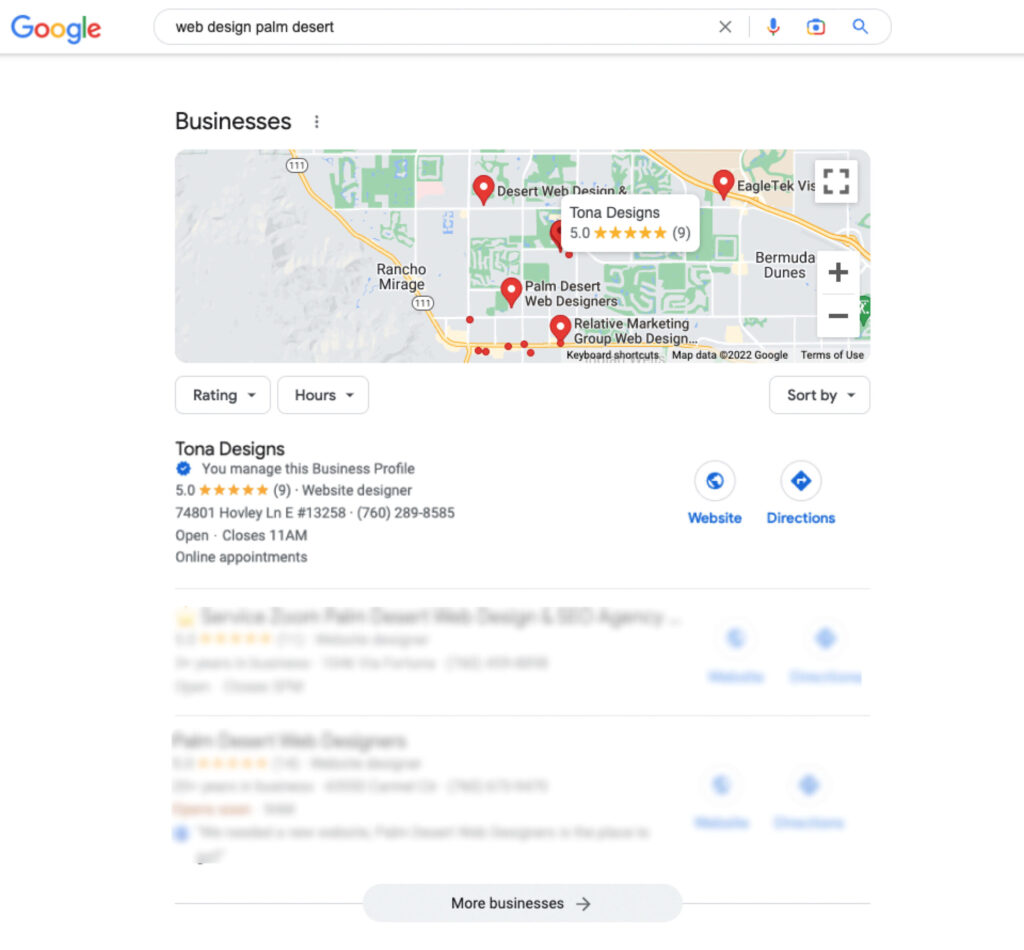Click the search query input field
1024x950 pixels.
click(438, 27)
